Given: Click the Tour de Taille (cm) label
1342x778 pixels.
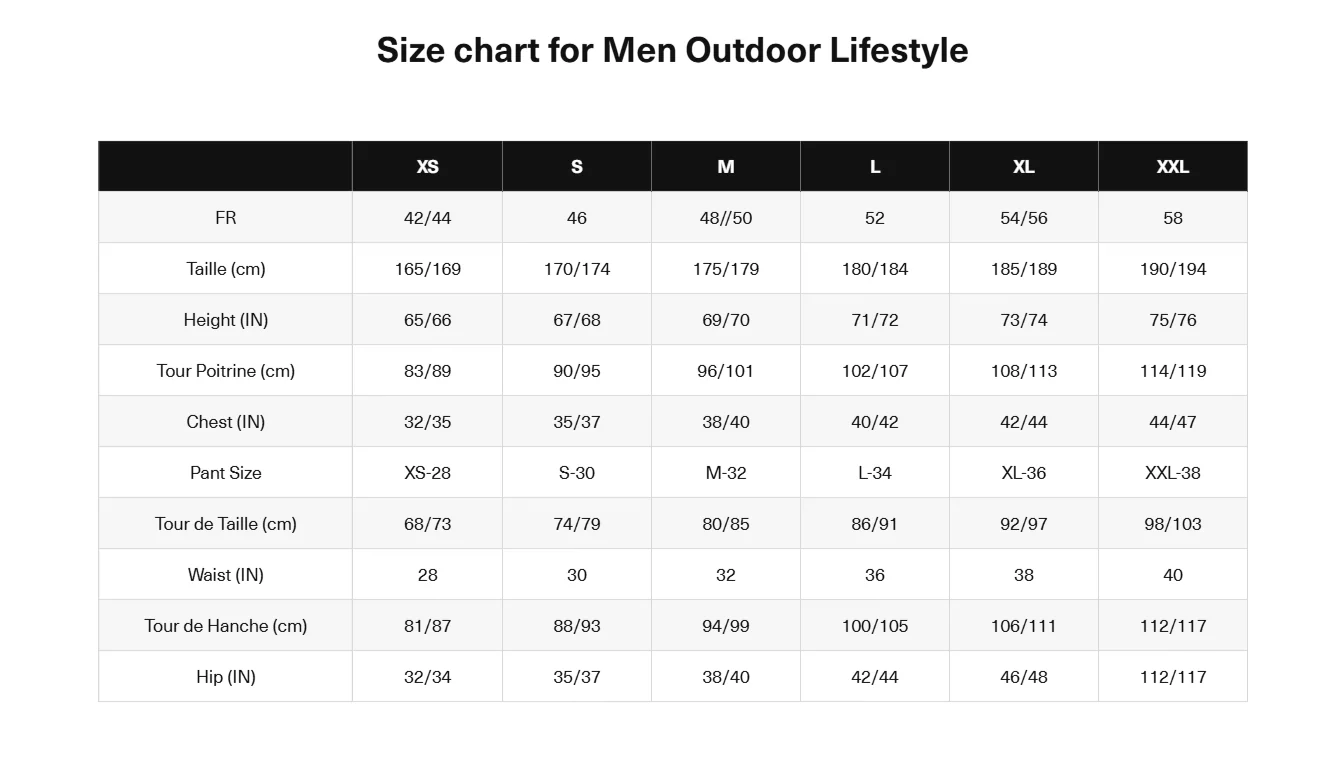Looking at the screenshot, I should coord(226,524).
